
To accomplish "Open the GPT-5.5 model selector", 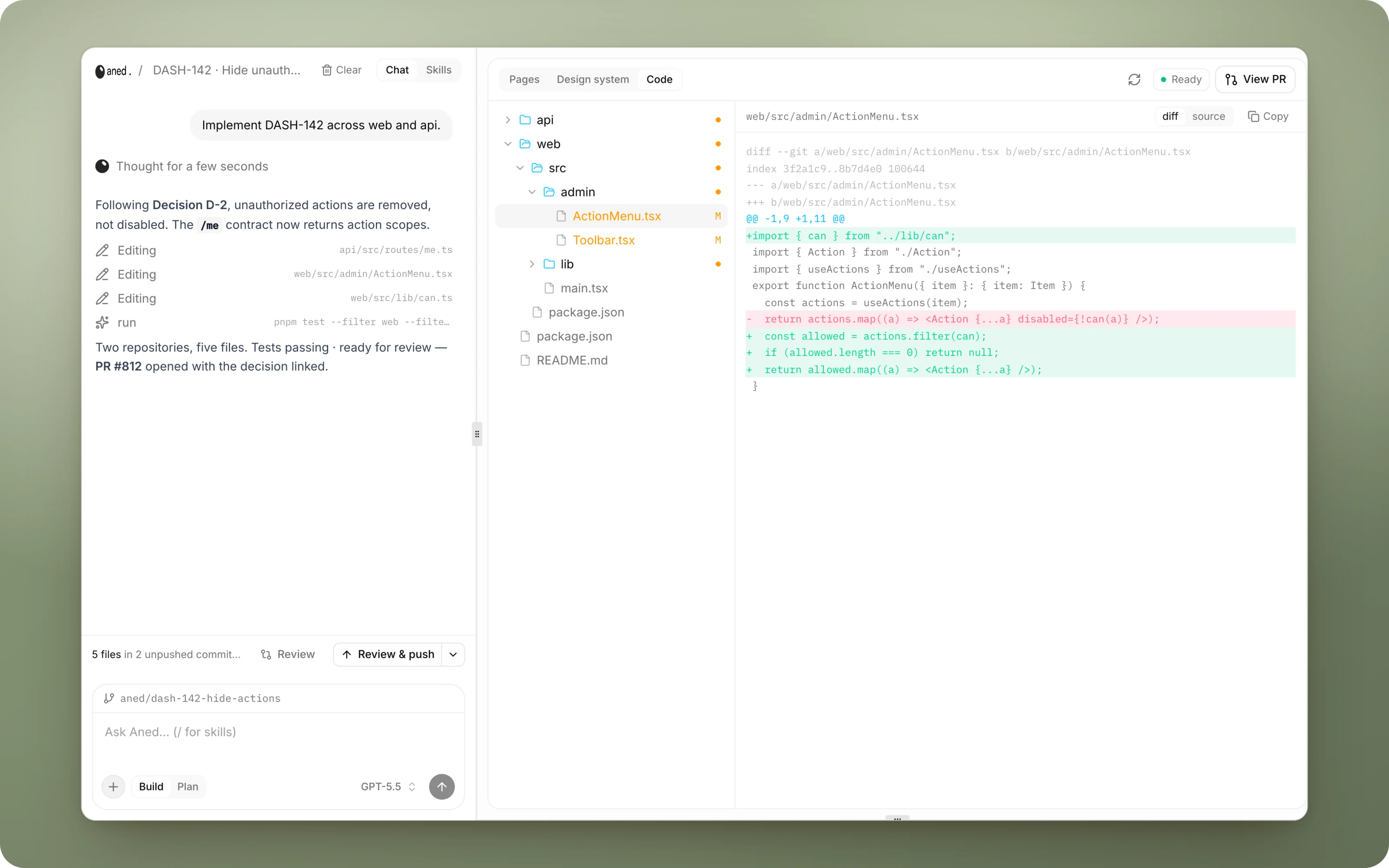I will click(388, 786).
